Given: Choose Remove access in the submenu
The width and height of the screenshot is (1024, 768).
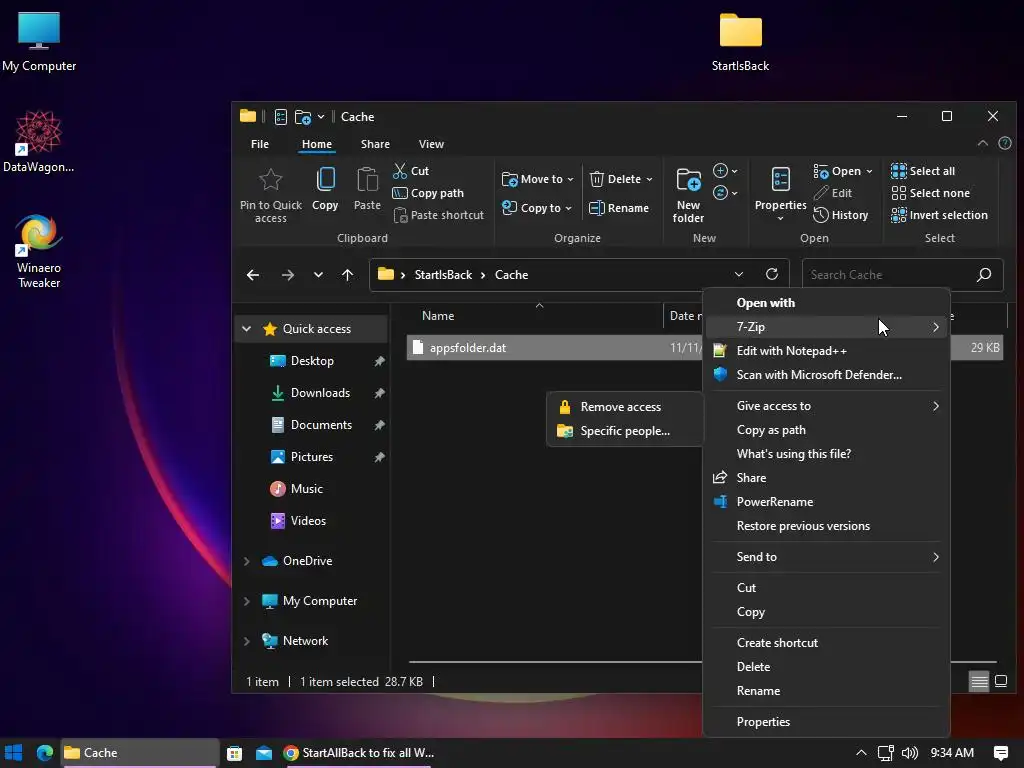Looking at the screenshot, I should point(625,407).
